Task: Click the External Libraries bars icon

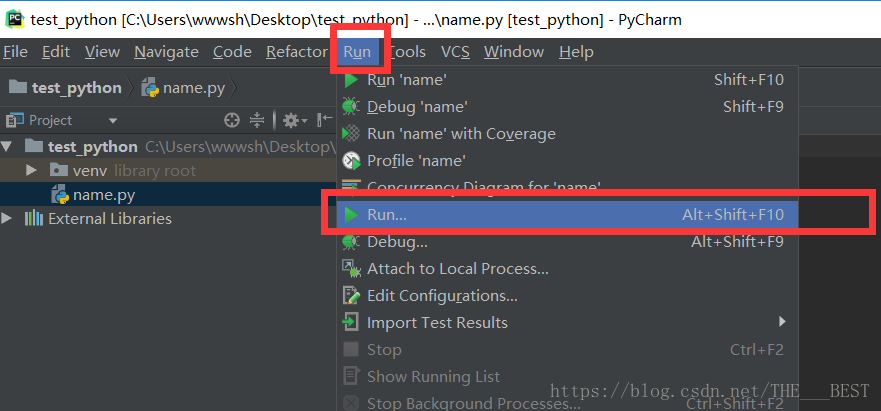Action: pyautogui.click(x=34, y=218)
